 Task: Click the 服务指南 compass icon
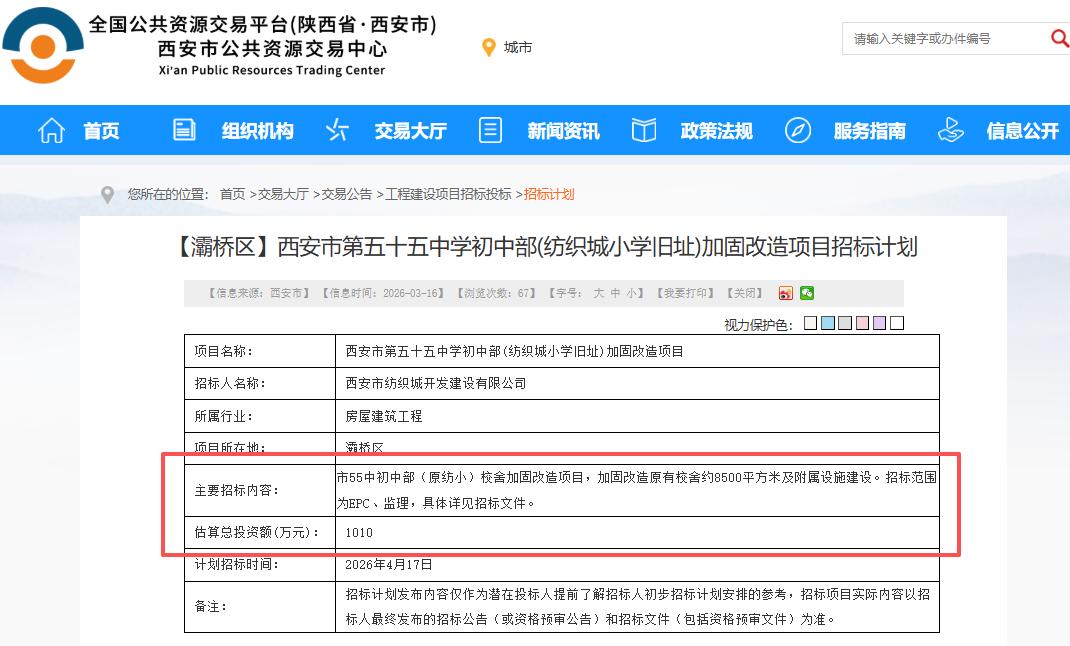click(797, 129)
